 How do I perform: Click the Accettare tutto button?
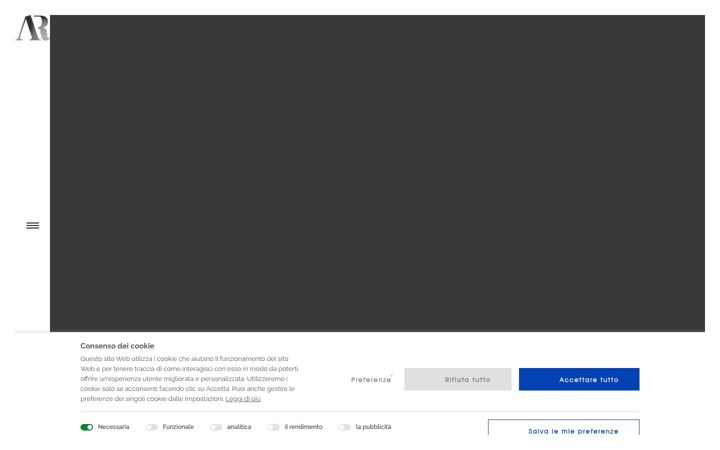coord(579,379)
